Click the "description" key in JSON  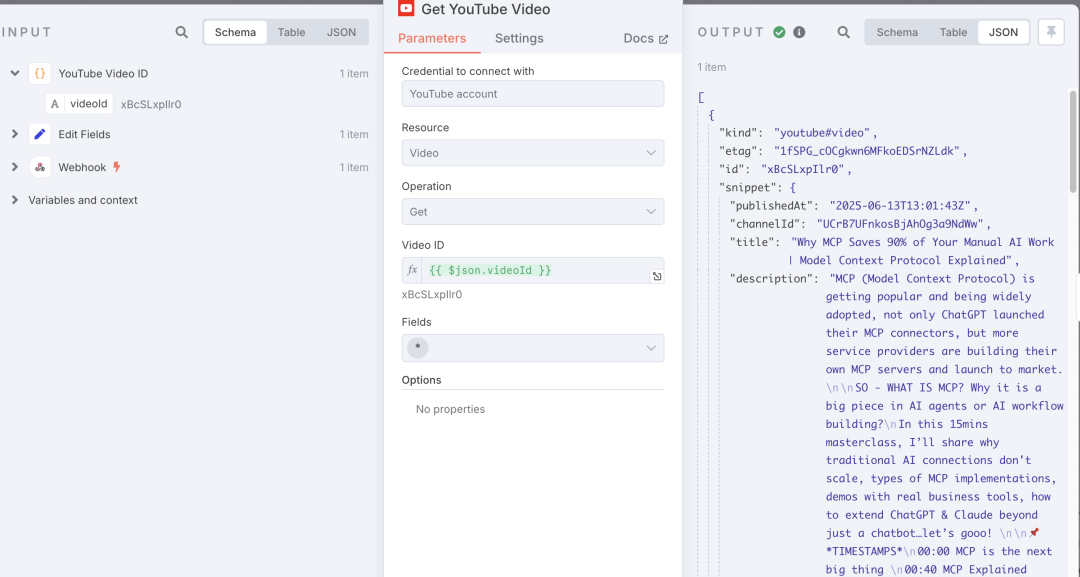(773, 279)
